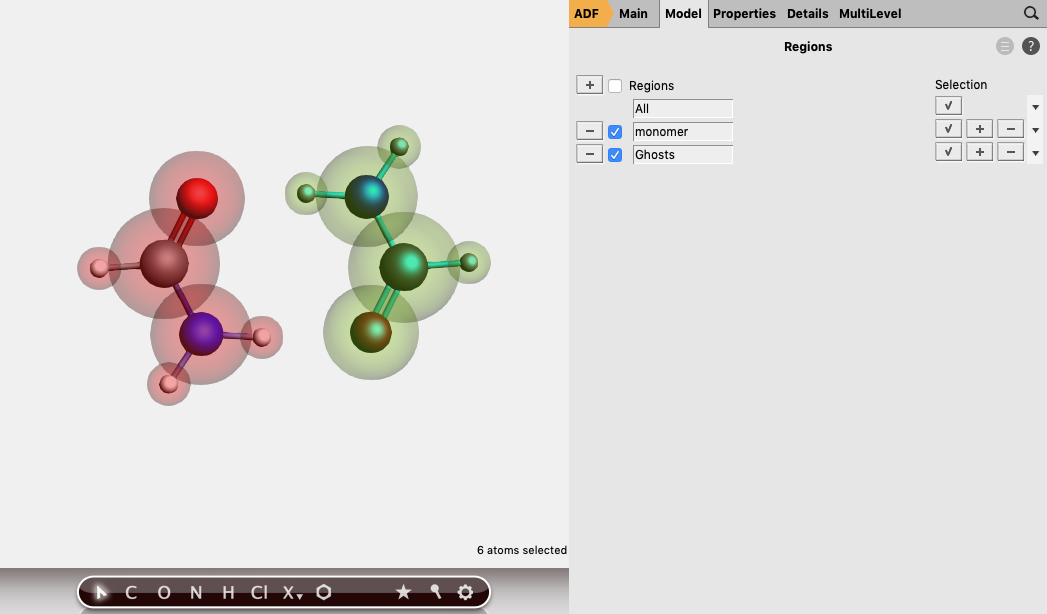
Task: Select the Hydrogen element tool
Action: [x=228, y=592]
